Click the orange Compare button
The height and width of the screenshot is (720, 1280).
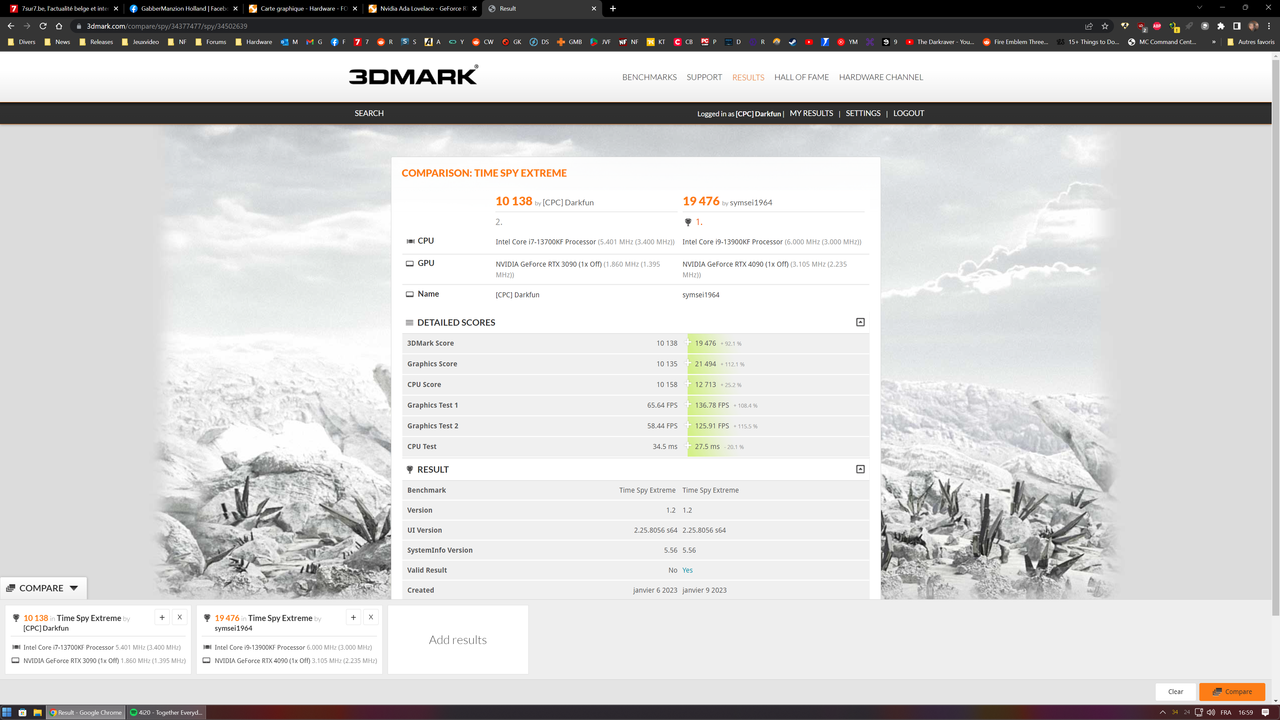[1232, 691]
